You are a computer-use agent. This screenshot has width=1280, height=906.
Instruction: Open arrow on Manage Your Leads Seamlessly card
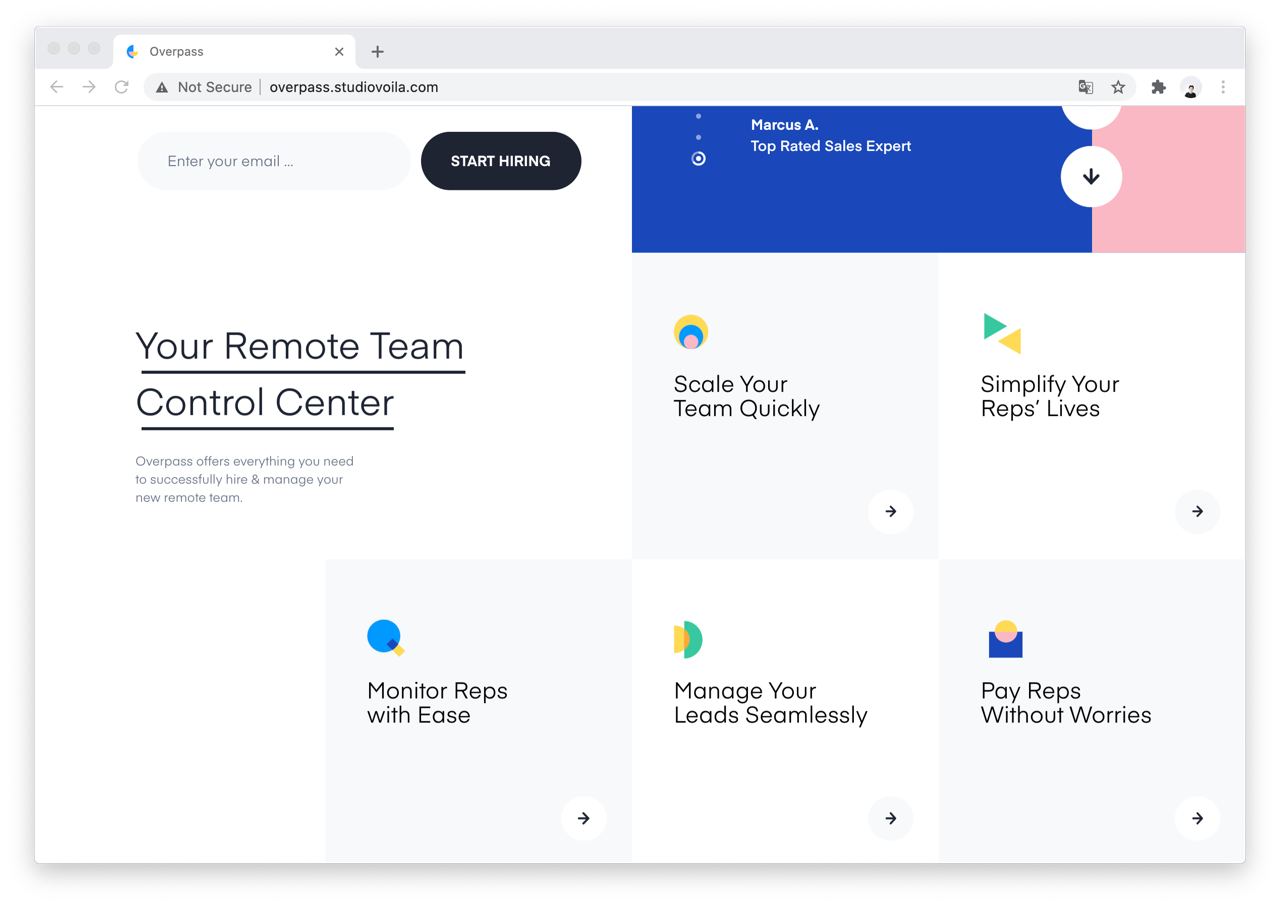(x=891, y=818)
